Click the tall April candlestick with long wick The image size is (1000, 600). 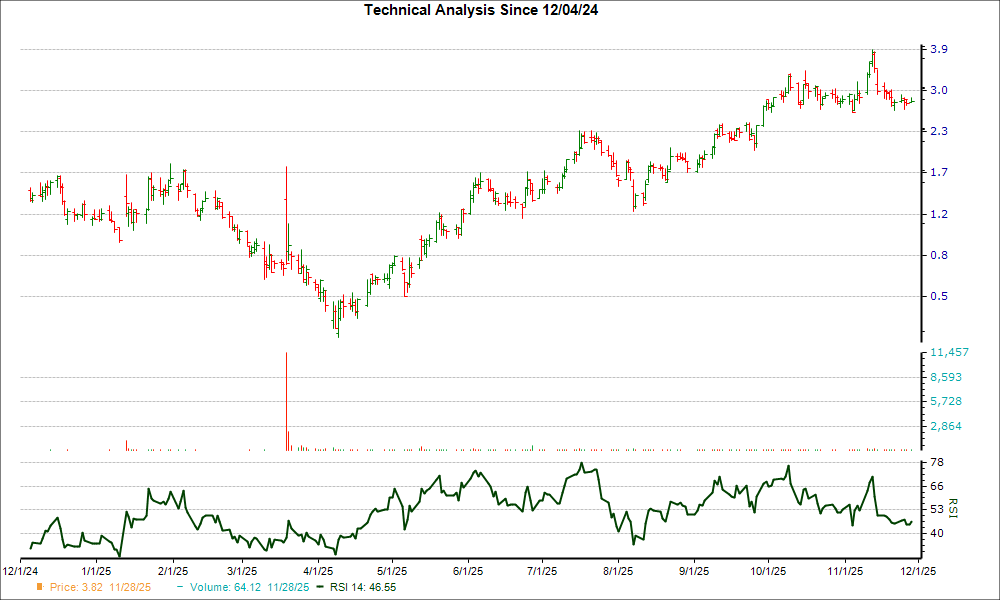pyautogui.click(x=287, y=210)
